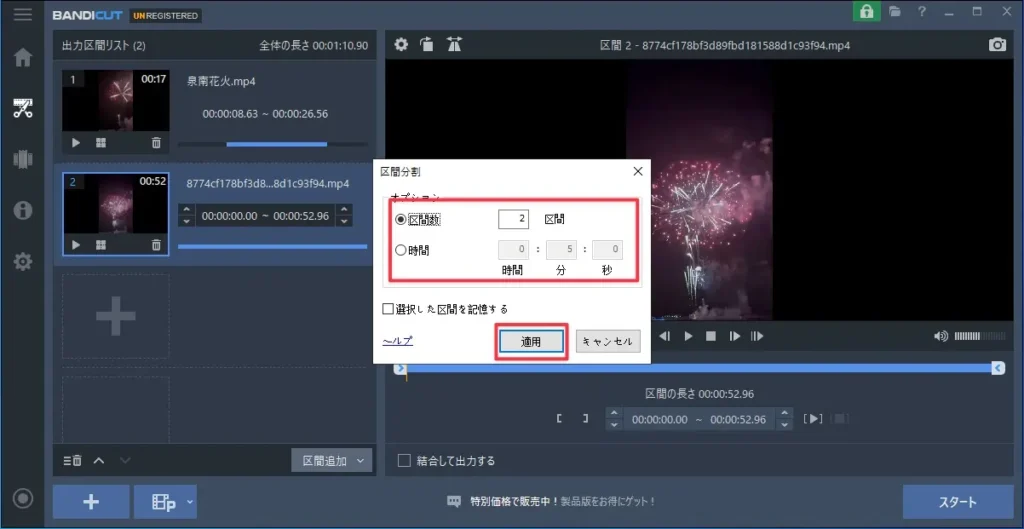
Task: Click 適用 to apply the split
Action: pyautogui.click(x=531, y=342)
